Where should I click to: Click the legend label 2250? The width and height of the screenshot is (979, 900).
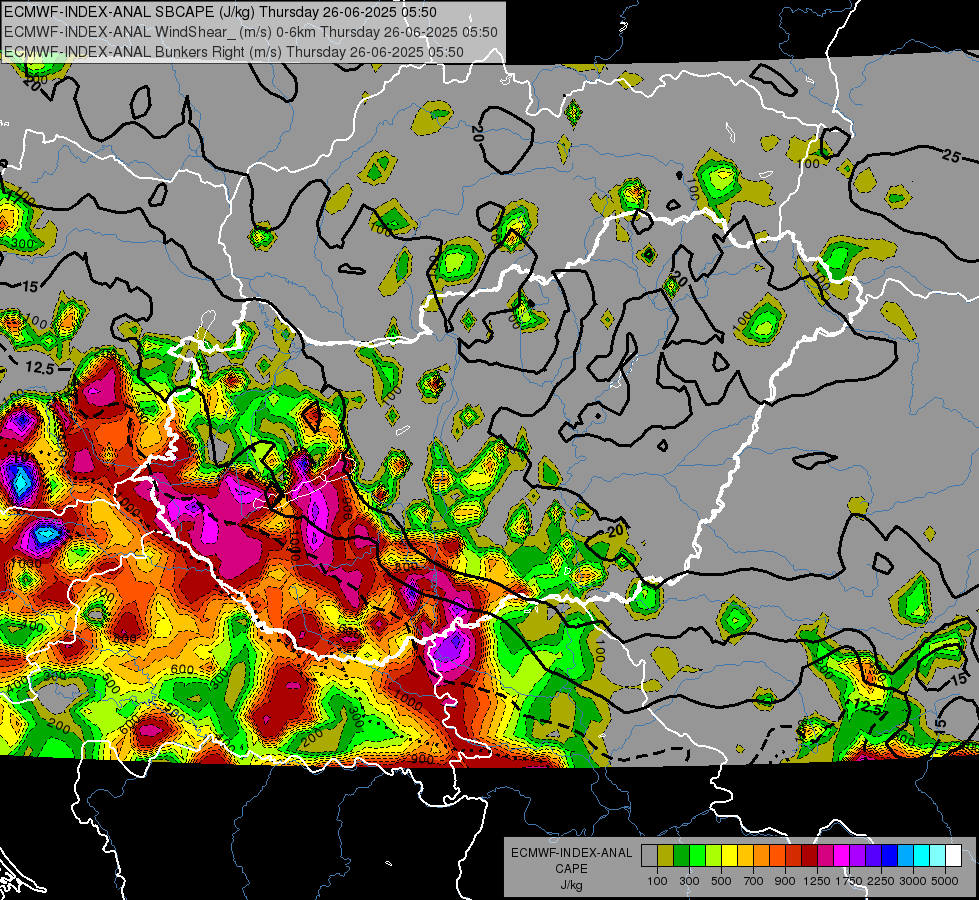pyautogui.click(x=882, y=881)
